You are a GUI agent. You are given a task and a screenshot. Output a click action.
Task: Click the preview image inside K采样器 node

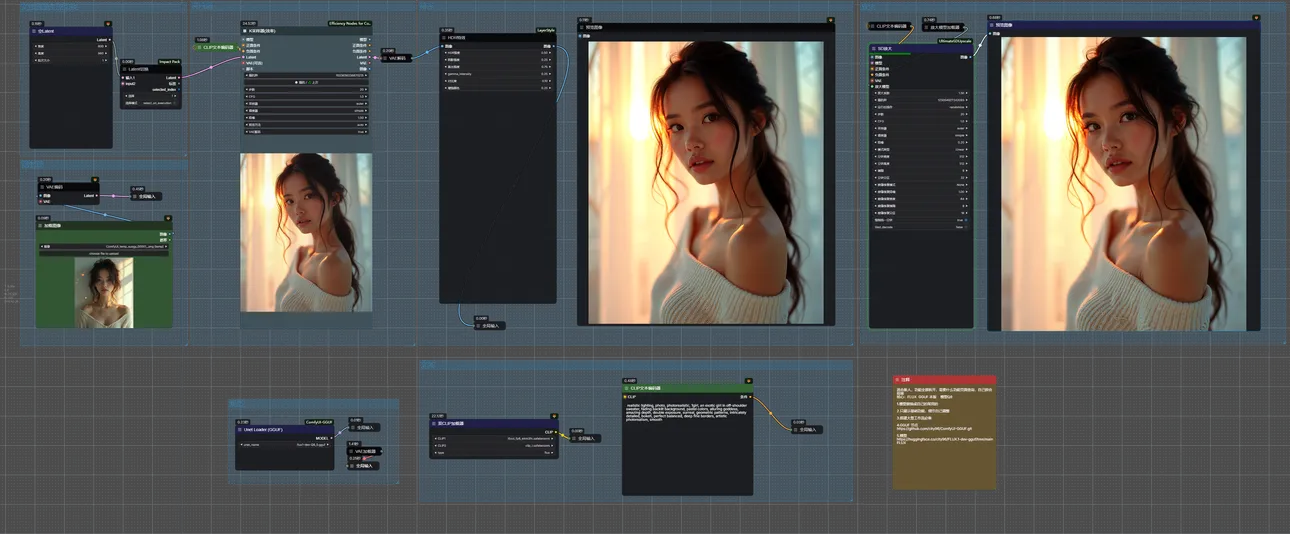pos(306,232)
